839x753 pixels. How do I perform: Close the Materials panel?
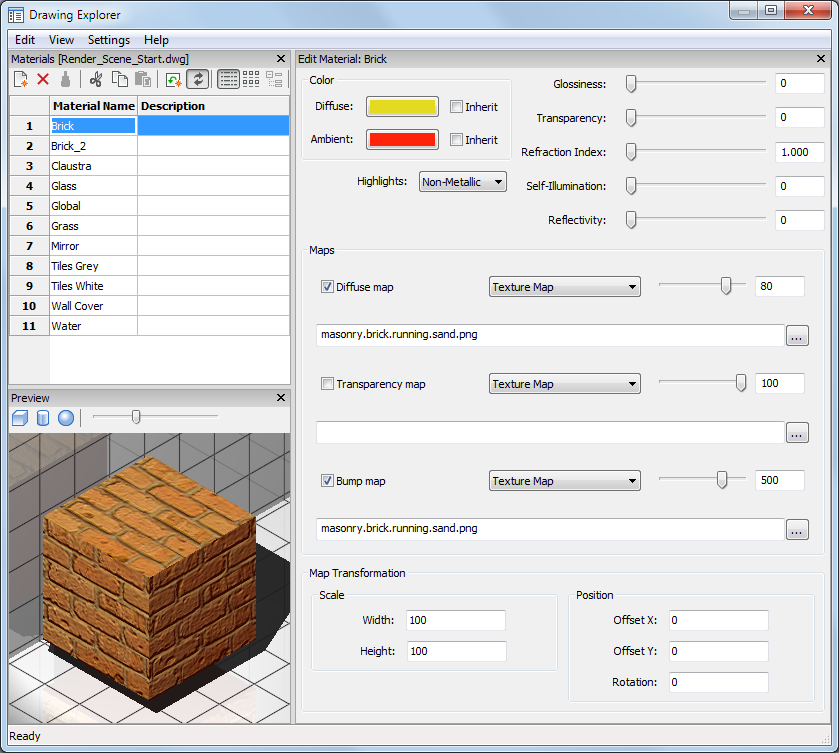pyautogui.click(x=281, y=58)
